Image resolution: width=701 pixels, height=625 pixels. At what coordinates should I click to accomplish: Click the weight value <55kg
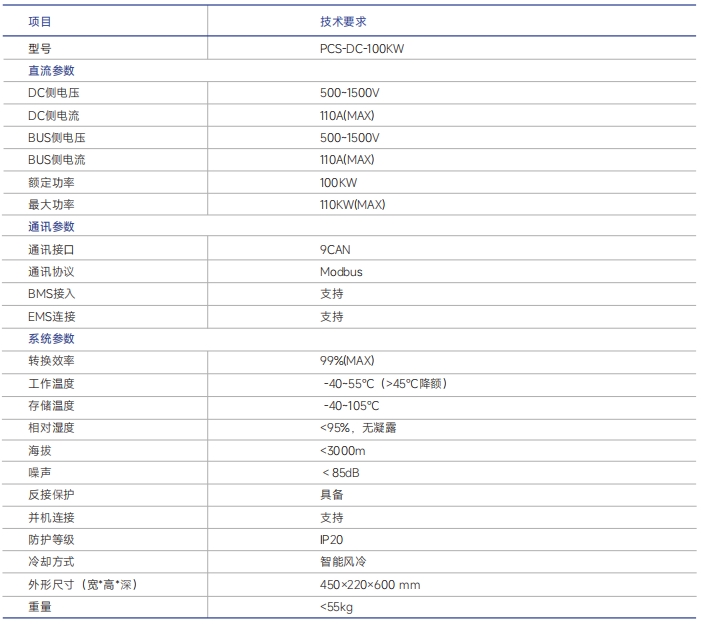click(337, 607)
